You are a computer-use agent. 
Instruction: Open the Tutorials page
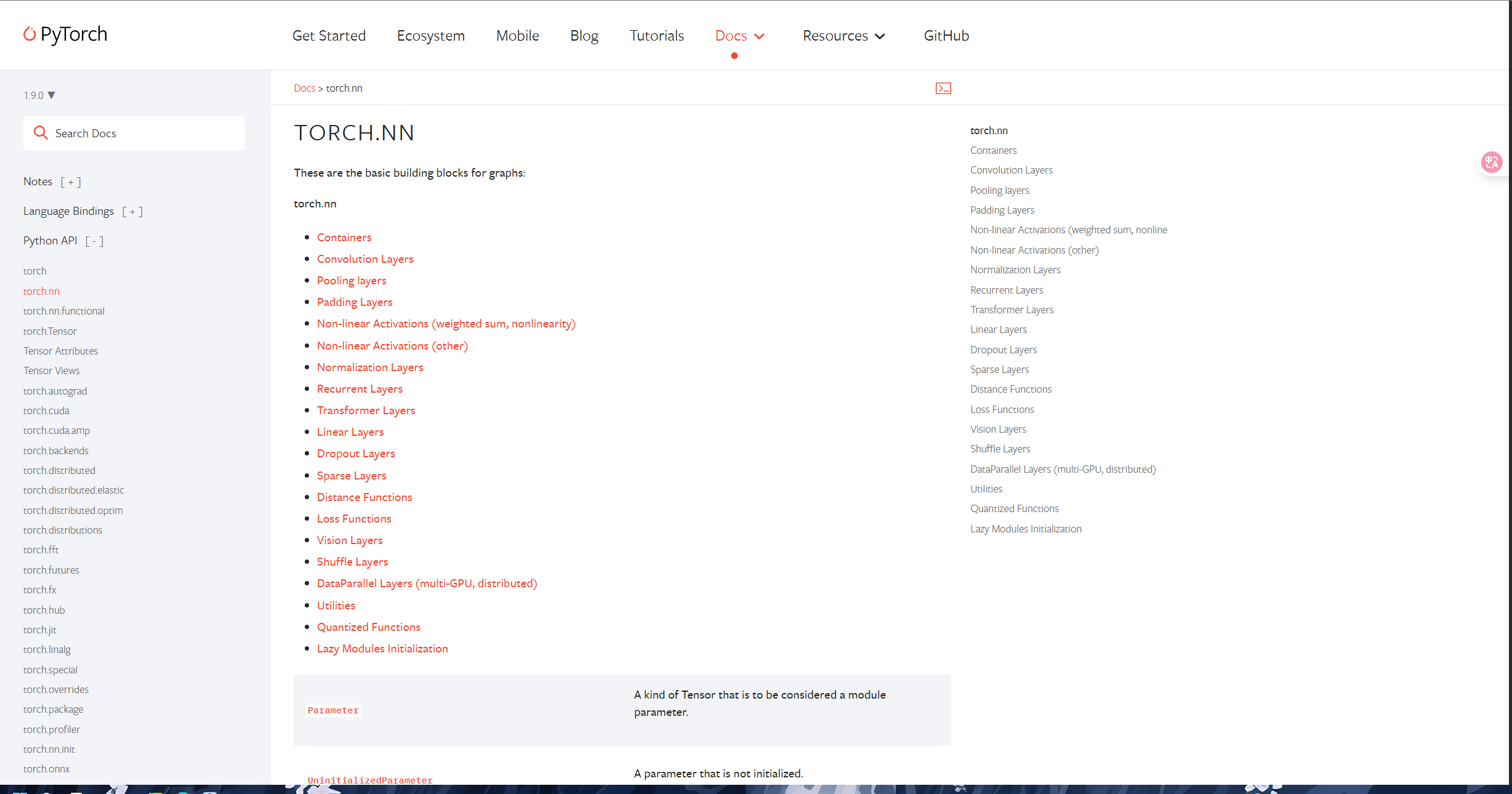(x=657, y=36)
